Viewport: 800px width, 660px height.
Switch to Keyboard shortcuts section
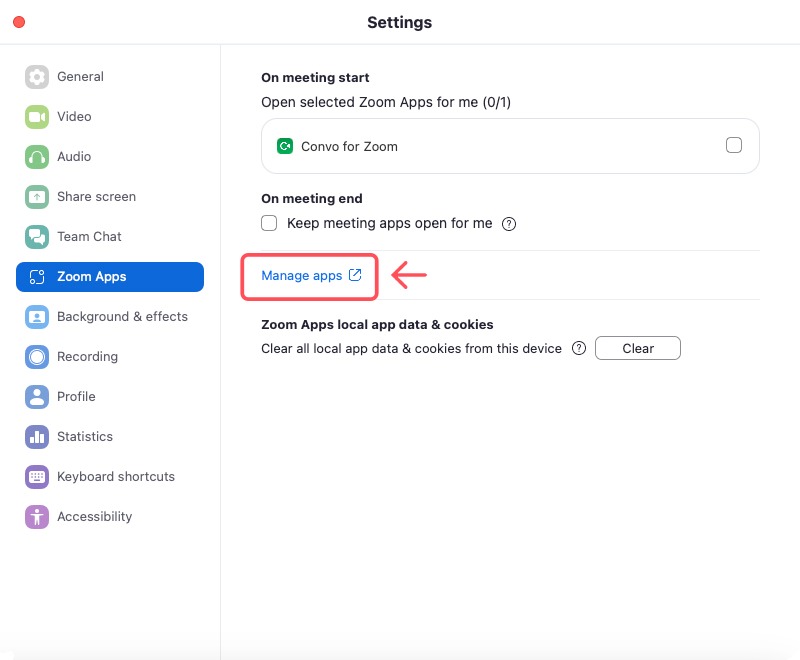click(x=115, y=477)
